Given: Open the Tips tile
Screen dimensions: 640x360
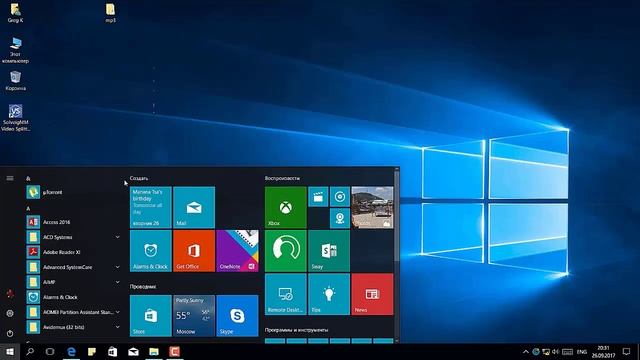Looking at the screenshot, I should pyautogui.click(x=329, y=294).
